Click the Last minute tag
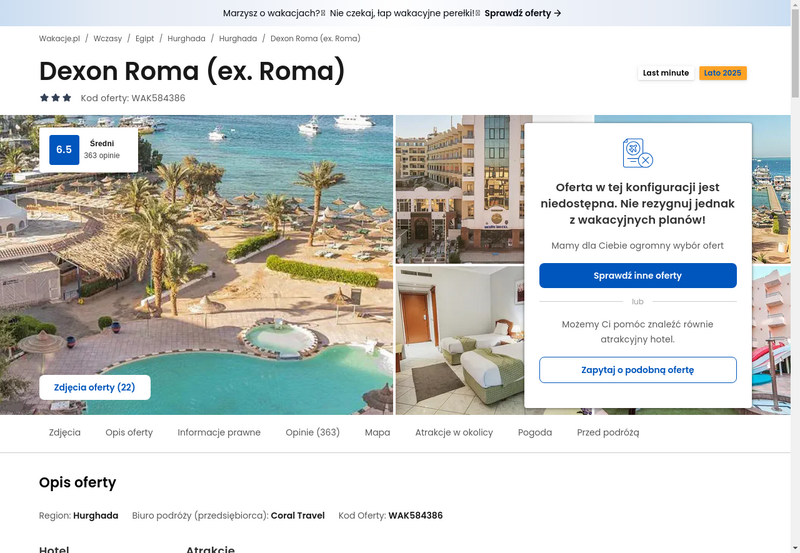The height and width of the screenshot is (553, 800). tap(666, 73)
